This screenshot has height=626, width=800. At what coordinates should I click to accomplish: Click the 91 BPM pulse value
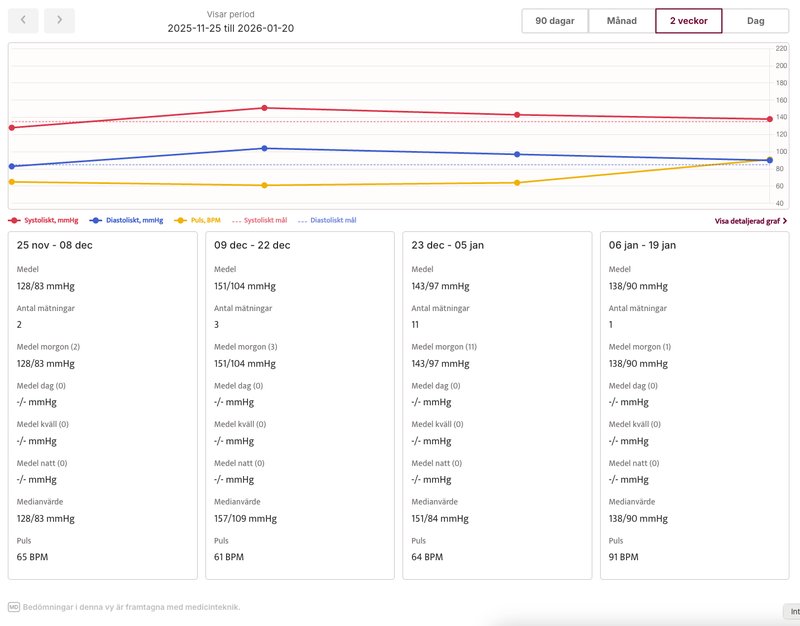pos(623,557)
